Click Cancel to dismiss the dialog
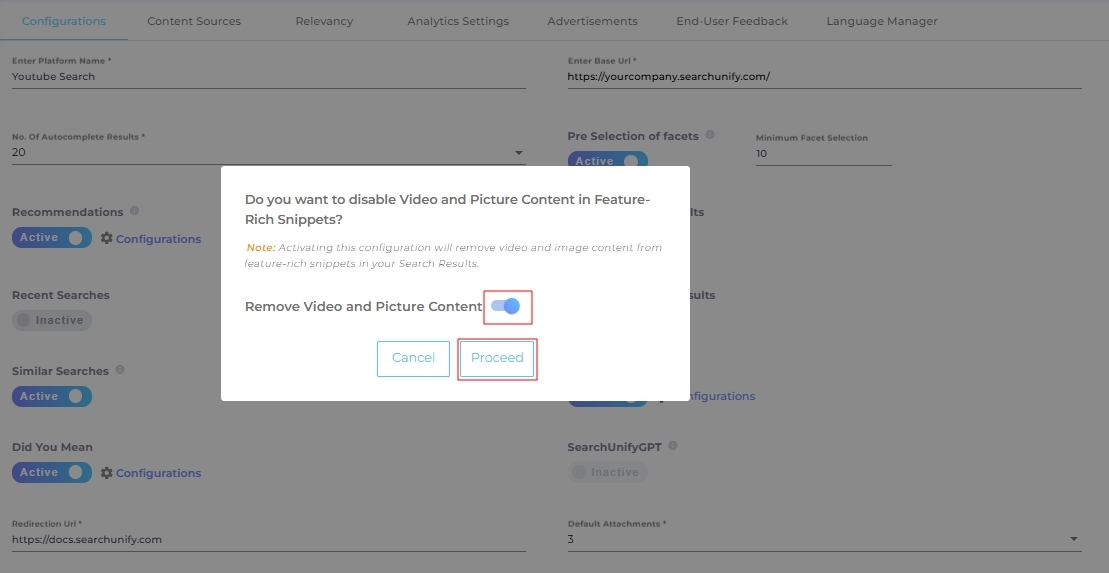Screen dimensions: 1109x573 click(x=413, y=358)
